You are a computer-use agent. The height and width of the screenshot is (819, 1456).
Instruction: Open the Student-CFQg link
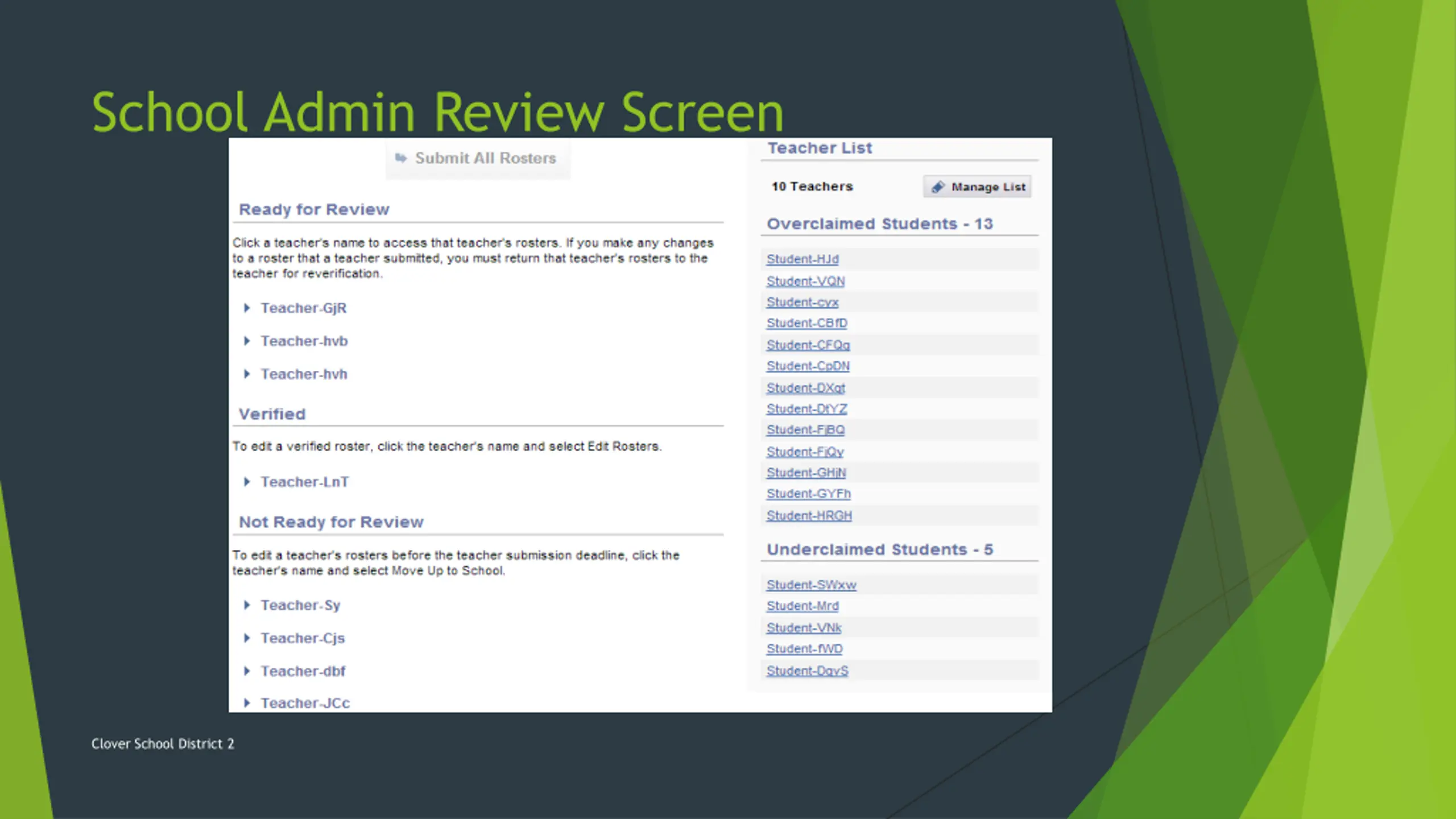[x=808, y=345]
